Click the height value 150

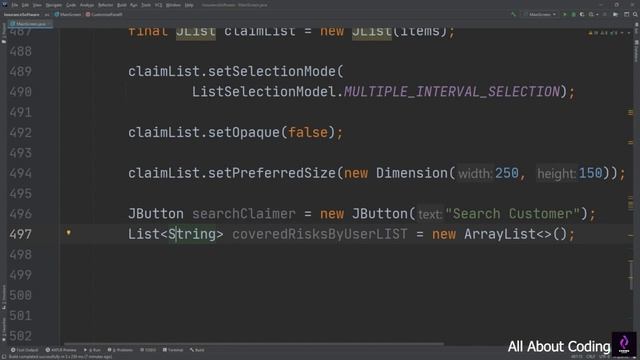[x=591, y=173]
